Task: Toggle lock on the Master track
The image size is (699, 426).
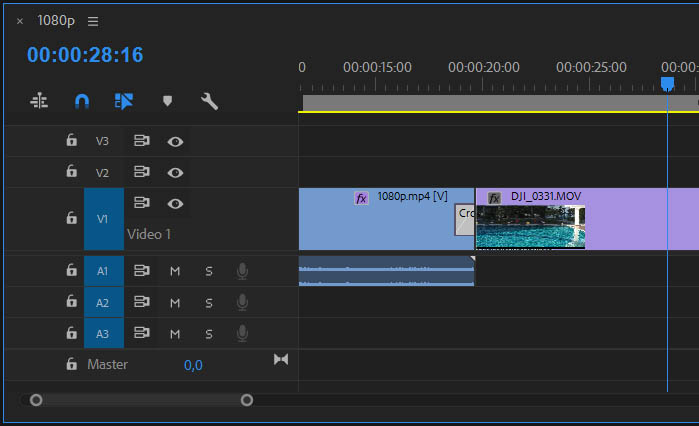Action: point(71,364)
